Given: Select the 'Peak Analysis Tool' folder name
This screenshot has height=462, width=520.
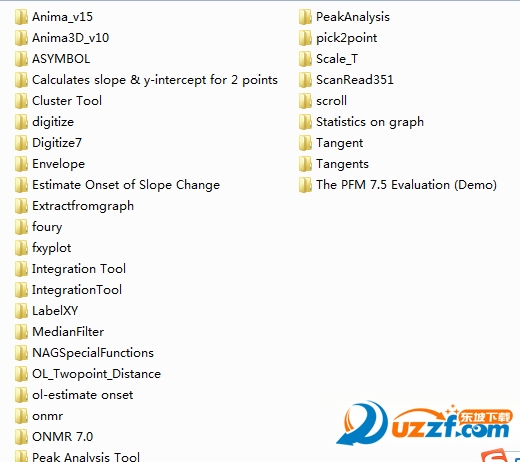Looking at the screenshot, I should 86,457.
